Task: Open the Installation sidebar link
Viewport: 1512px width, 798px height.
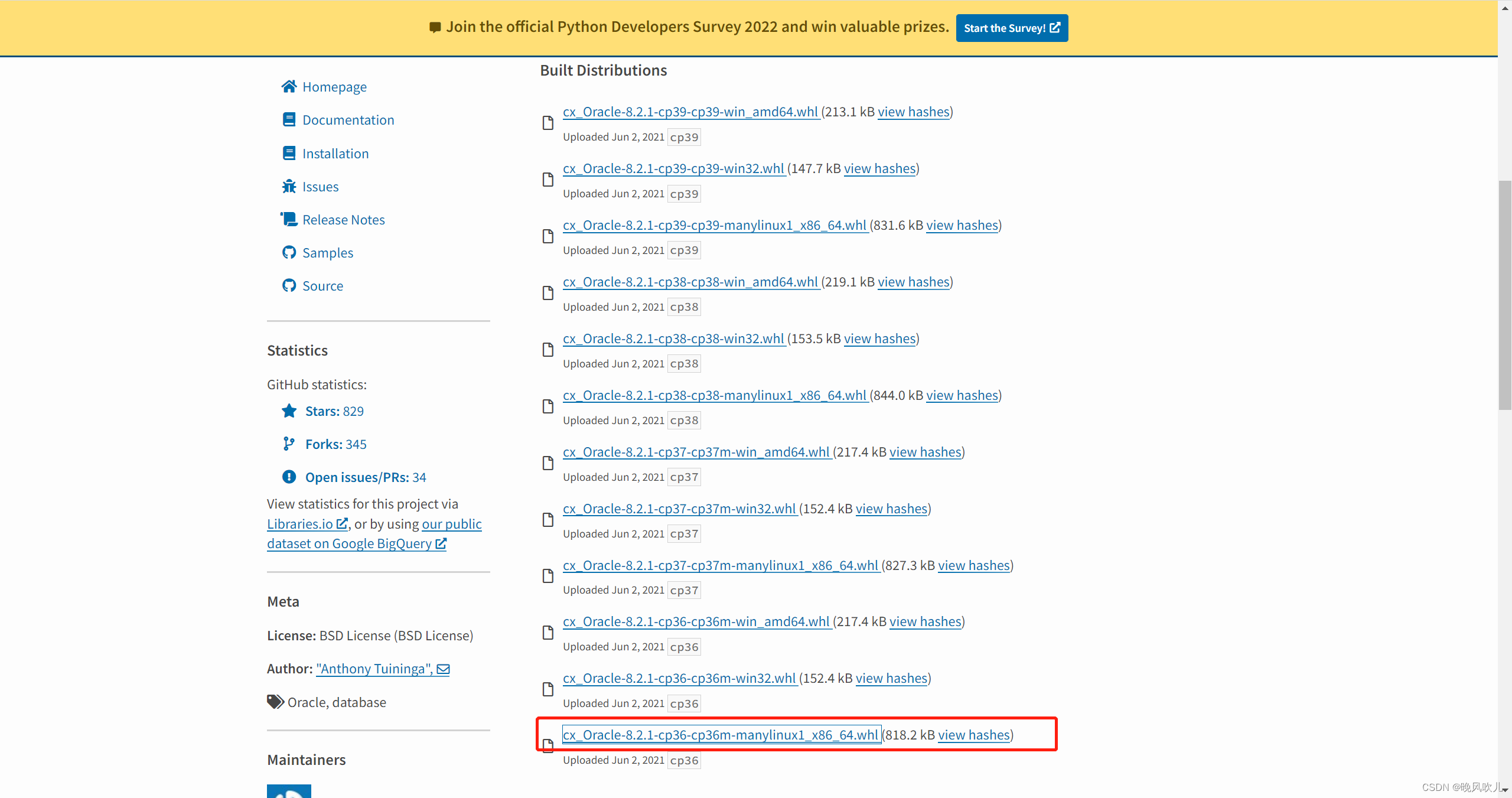Action: click(x=335, y=154)
